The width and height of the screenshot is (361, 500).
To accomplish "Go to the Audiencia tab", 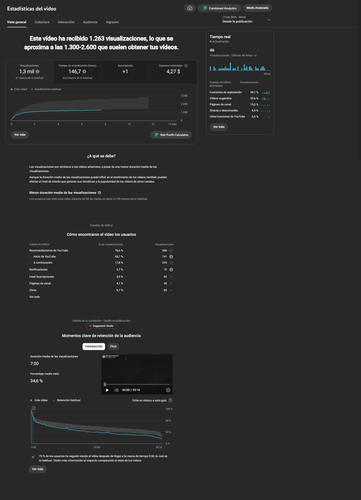I will click(x=90, y=22).
